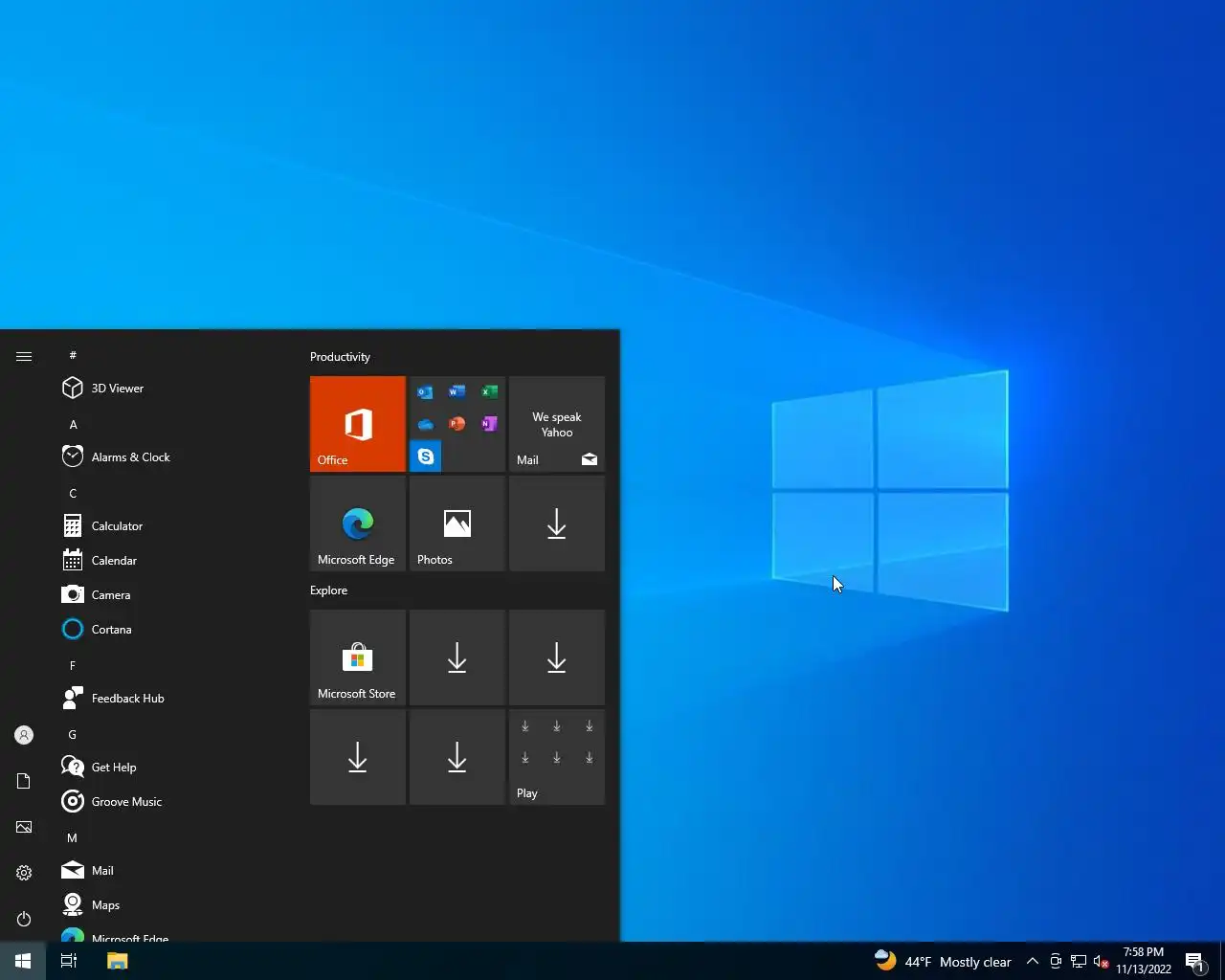Open OneNote from the Office apps tile
This screenshot has height=980, width=1225.
[x=489, y=424]
